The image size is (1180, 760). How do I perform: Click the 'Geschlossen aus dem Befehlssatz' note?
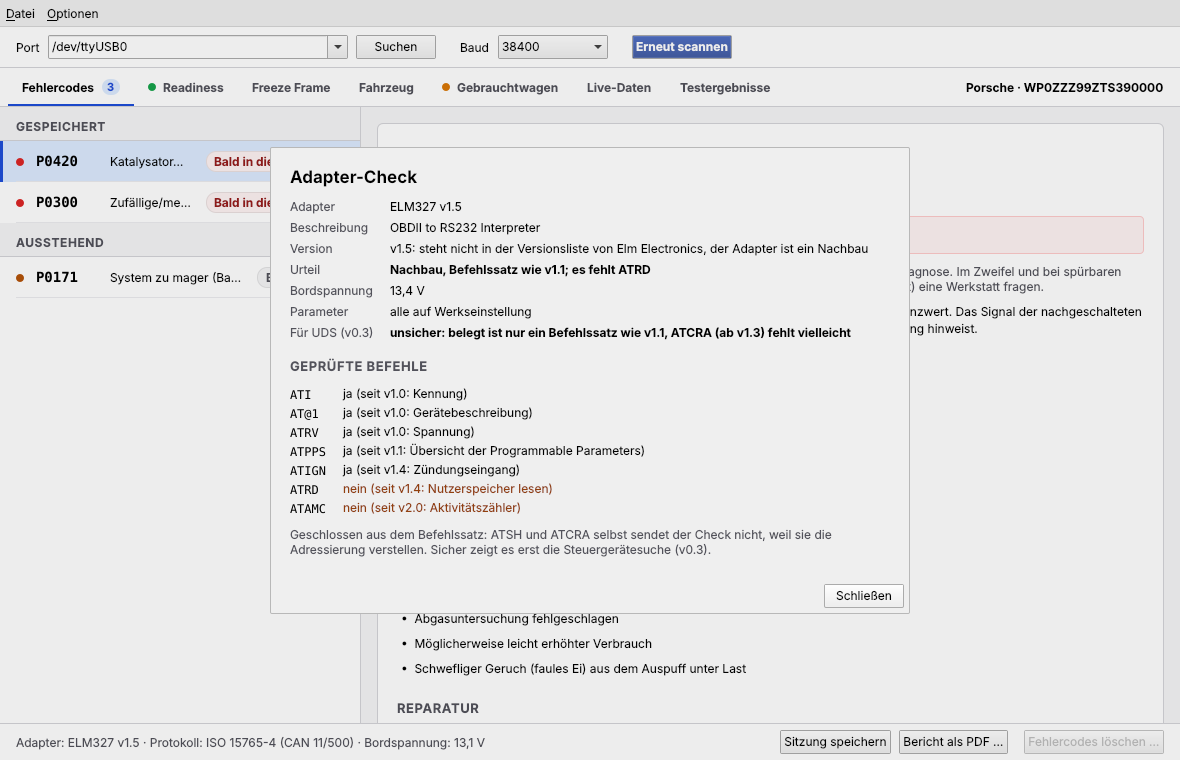[x=561, y=542]
